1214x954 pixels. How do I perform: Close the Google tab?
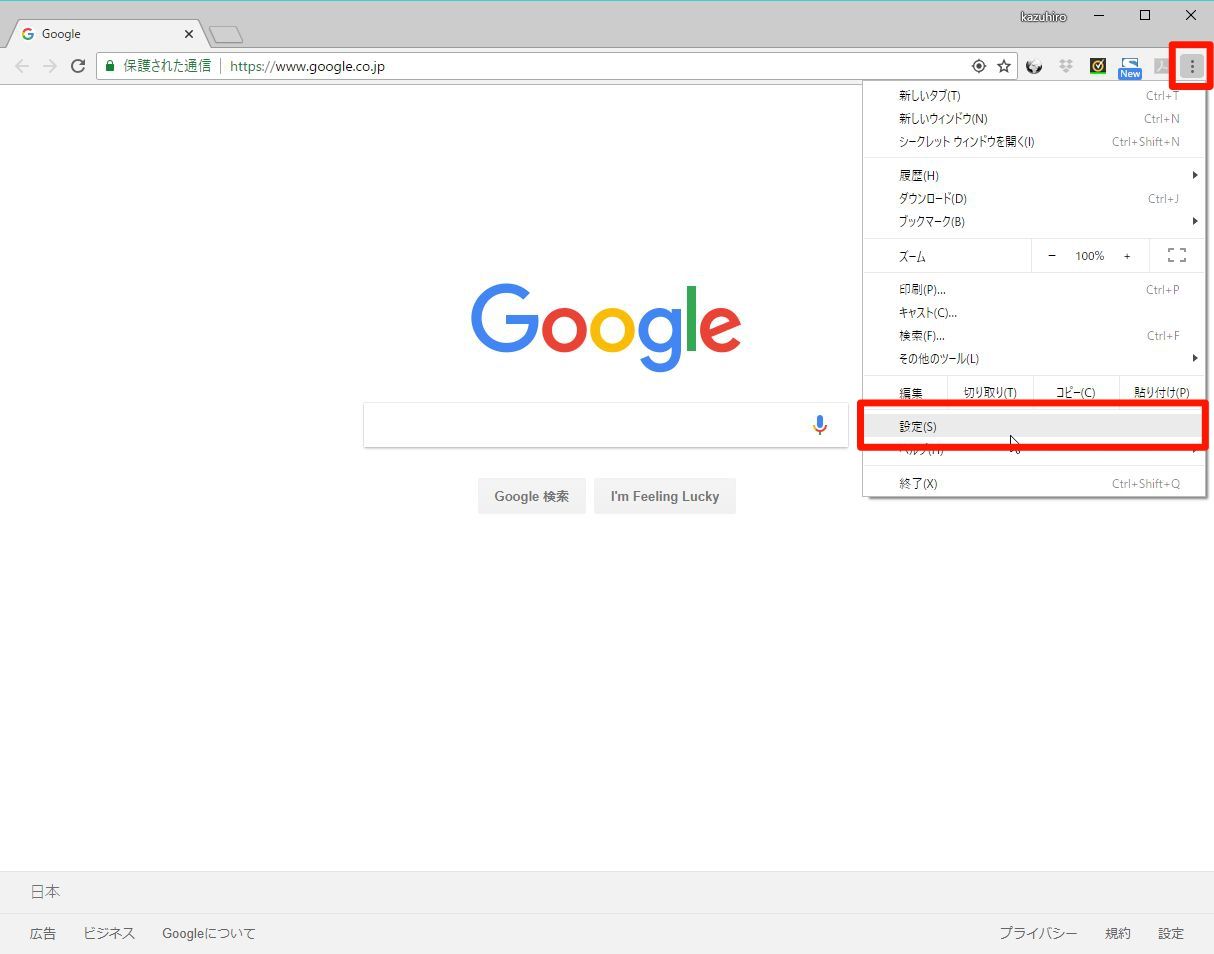189,34
